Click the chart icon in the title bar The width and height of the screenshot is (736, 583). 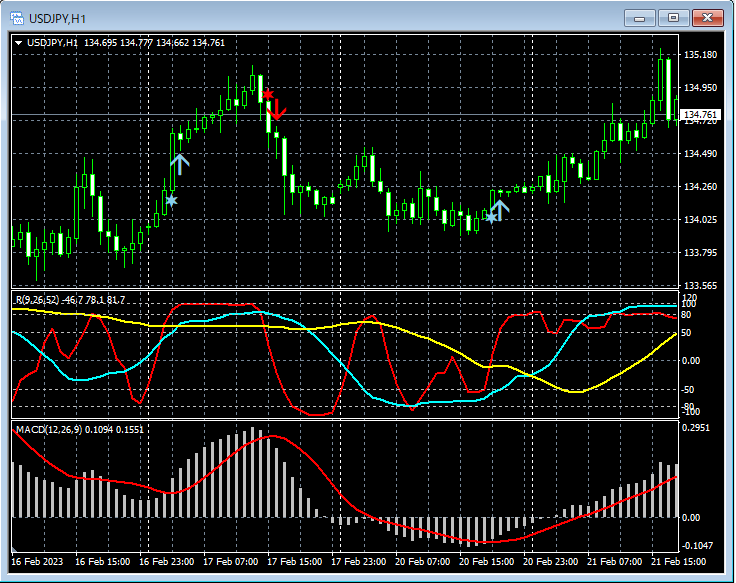pos(17,18)
